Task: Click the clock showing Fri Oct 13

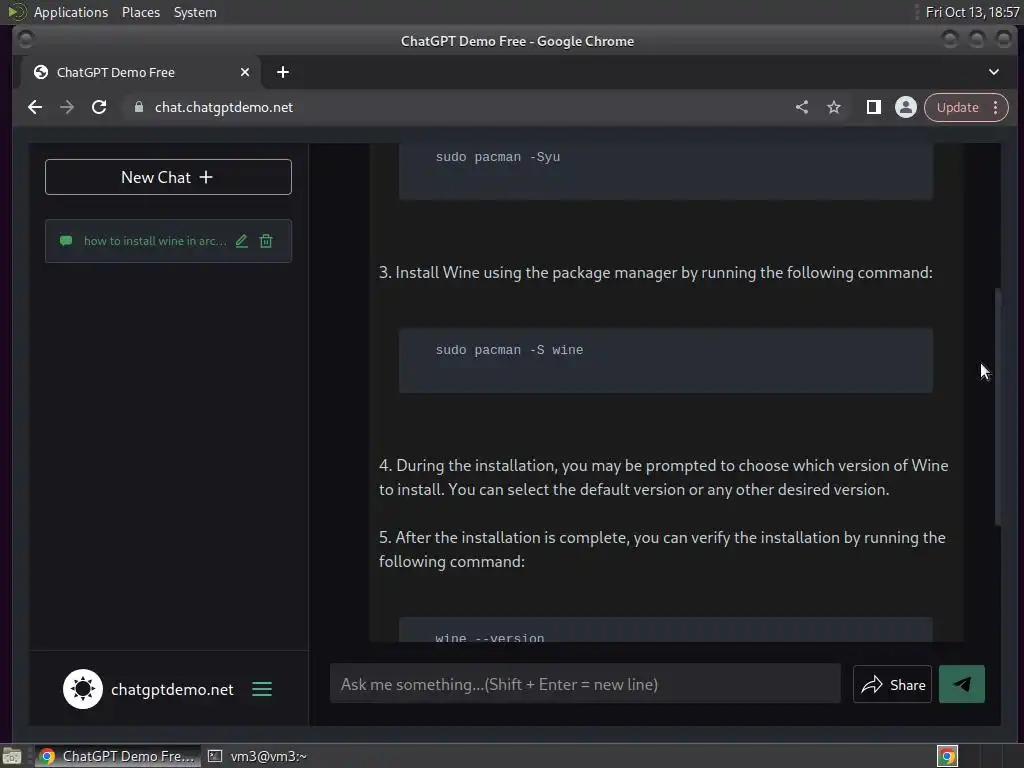Action: coord(972,12)
